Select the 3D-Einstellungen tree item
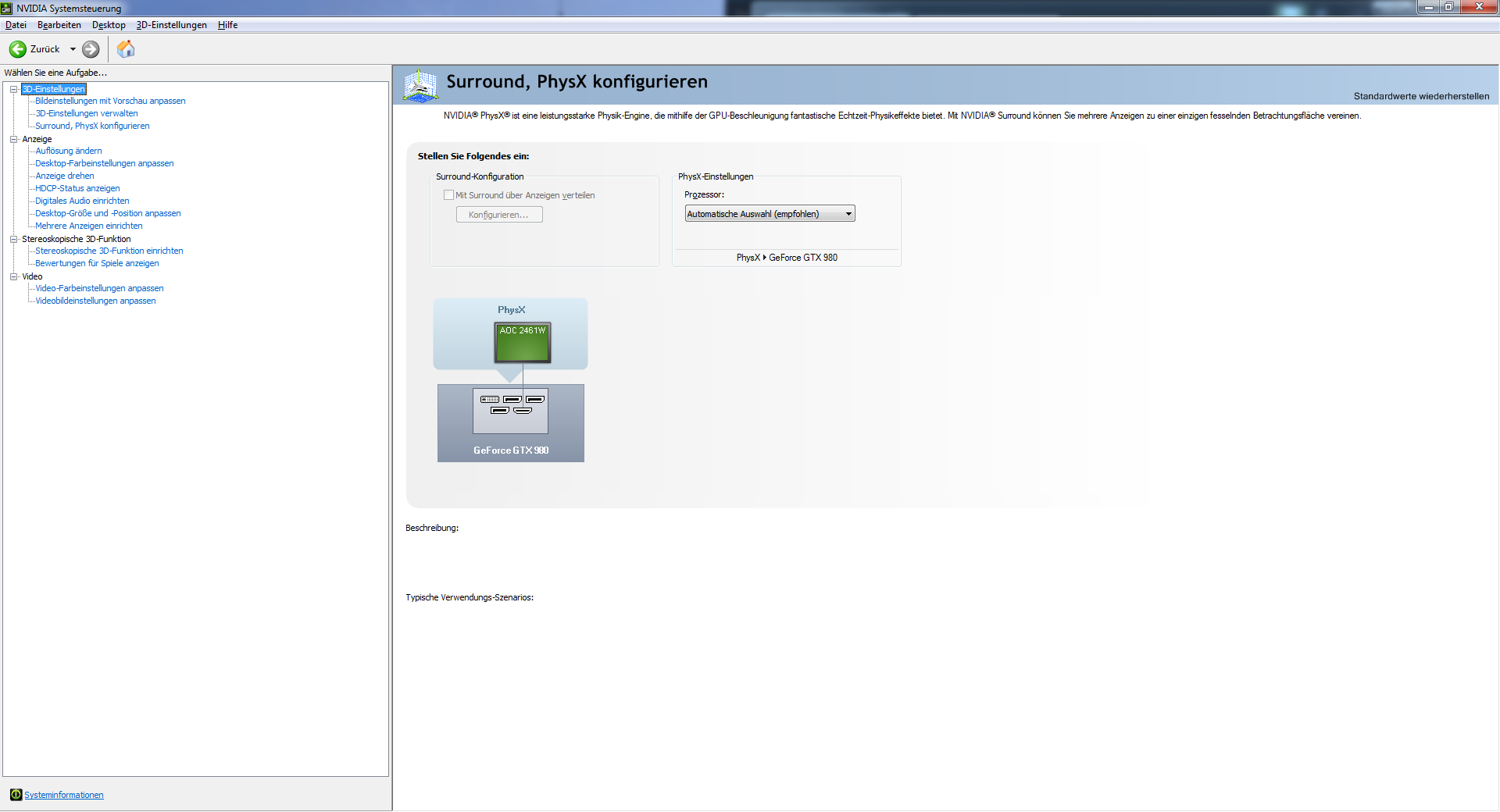The image size is (1500, 812). click(54, 89)
